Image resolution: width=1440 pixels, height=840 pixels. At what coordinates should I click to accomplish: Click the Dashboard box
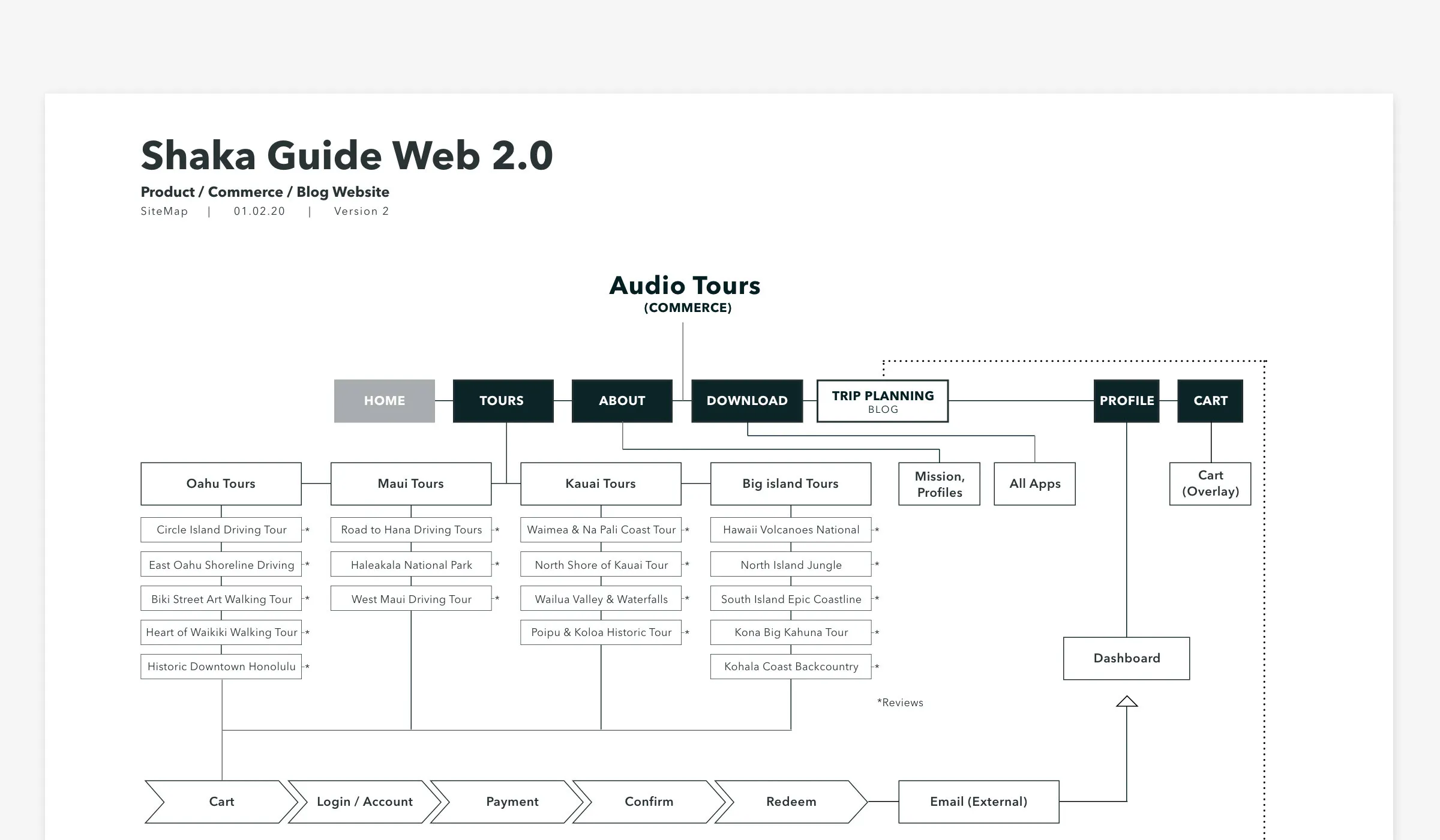1126,658
